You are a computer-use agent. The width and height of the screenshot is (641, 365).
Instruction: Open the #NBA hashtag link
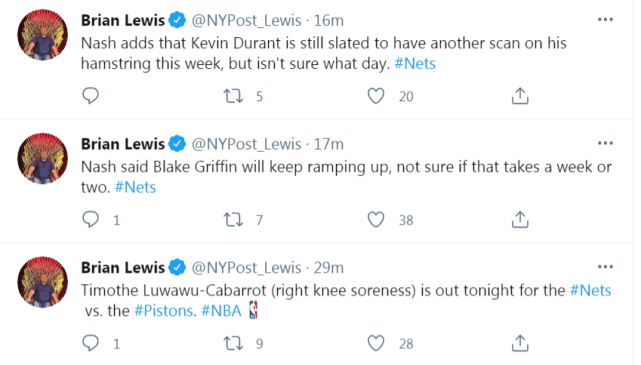click(x=221, y=311)
